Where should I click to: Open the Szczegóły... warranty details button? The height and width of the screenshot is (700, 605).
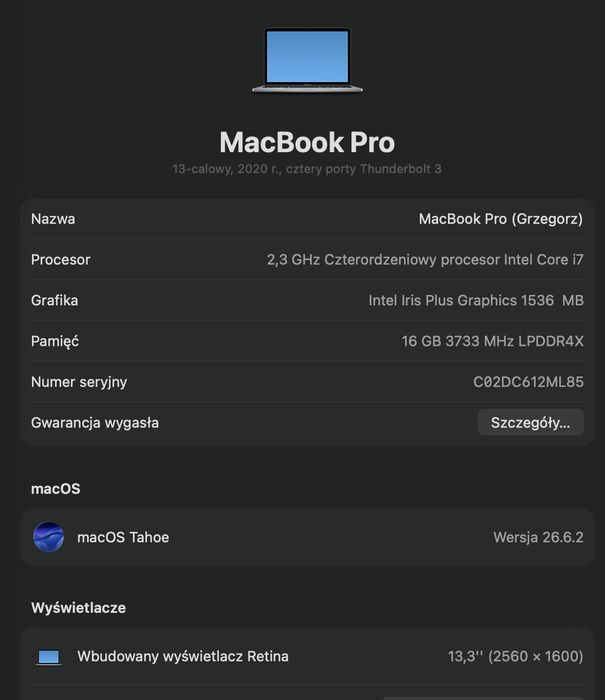click(530, 422)
